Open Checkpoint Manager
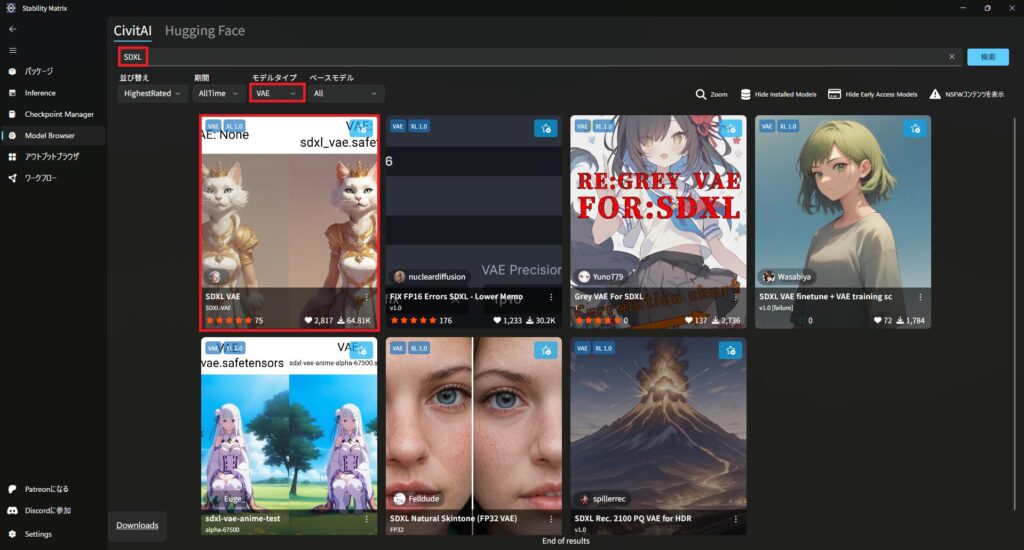The image size is (1024, 550). pos(52,114)
